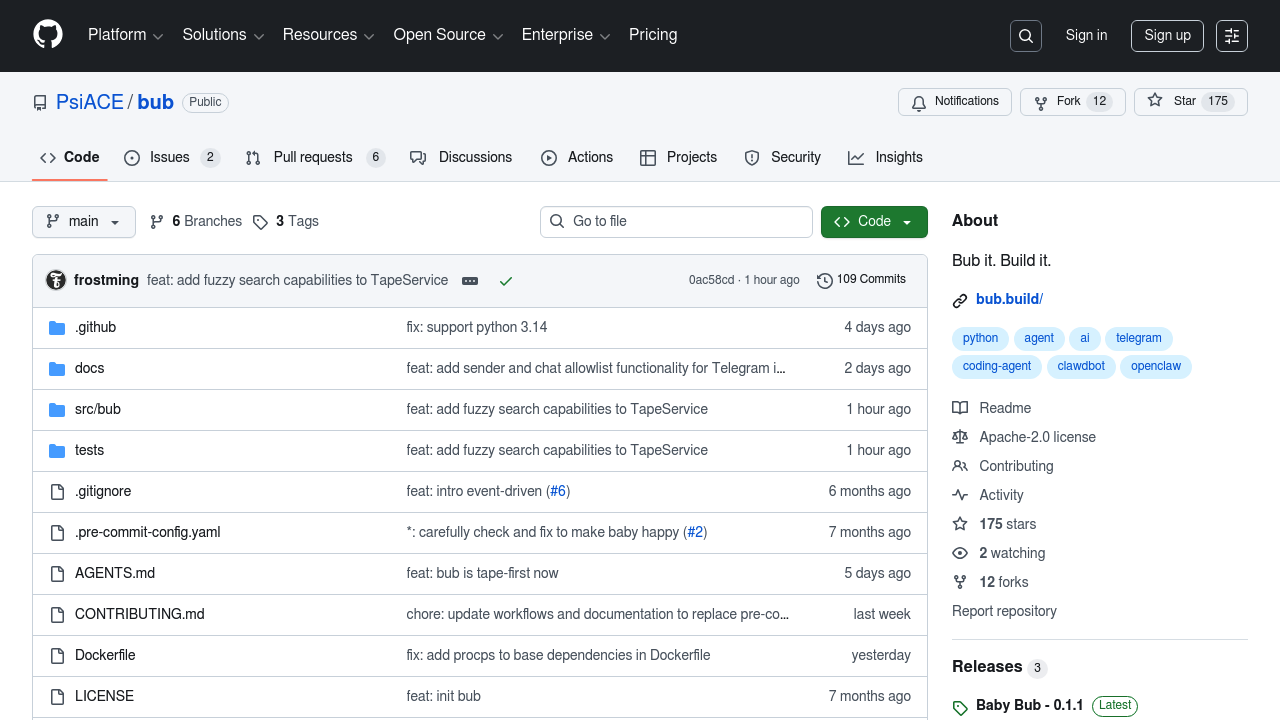This screenshot has width=1280, height=720.
Task: Click the command palette icon in header
Action: point(1232,36)
